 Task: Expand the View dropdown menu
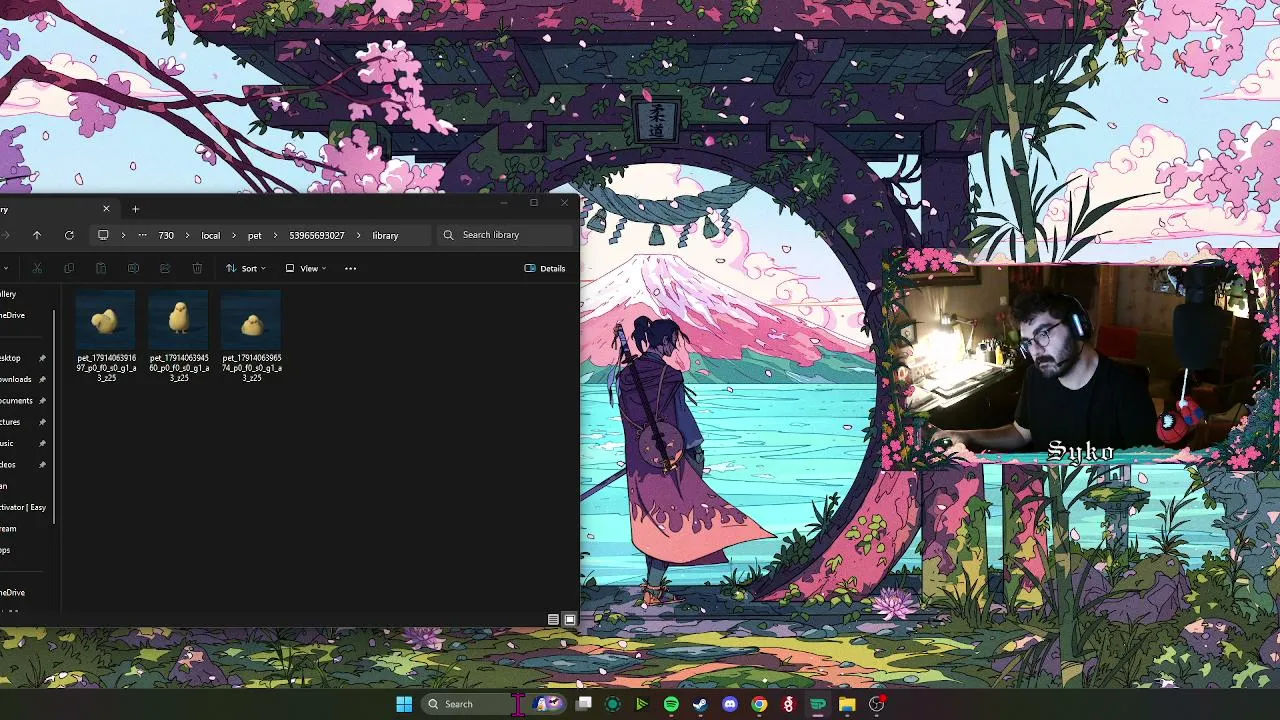(x=306, y=268)
